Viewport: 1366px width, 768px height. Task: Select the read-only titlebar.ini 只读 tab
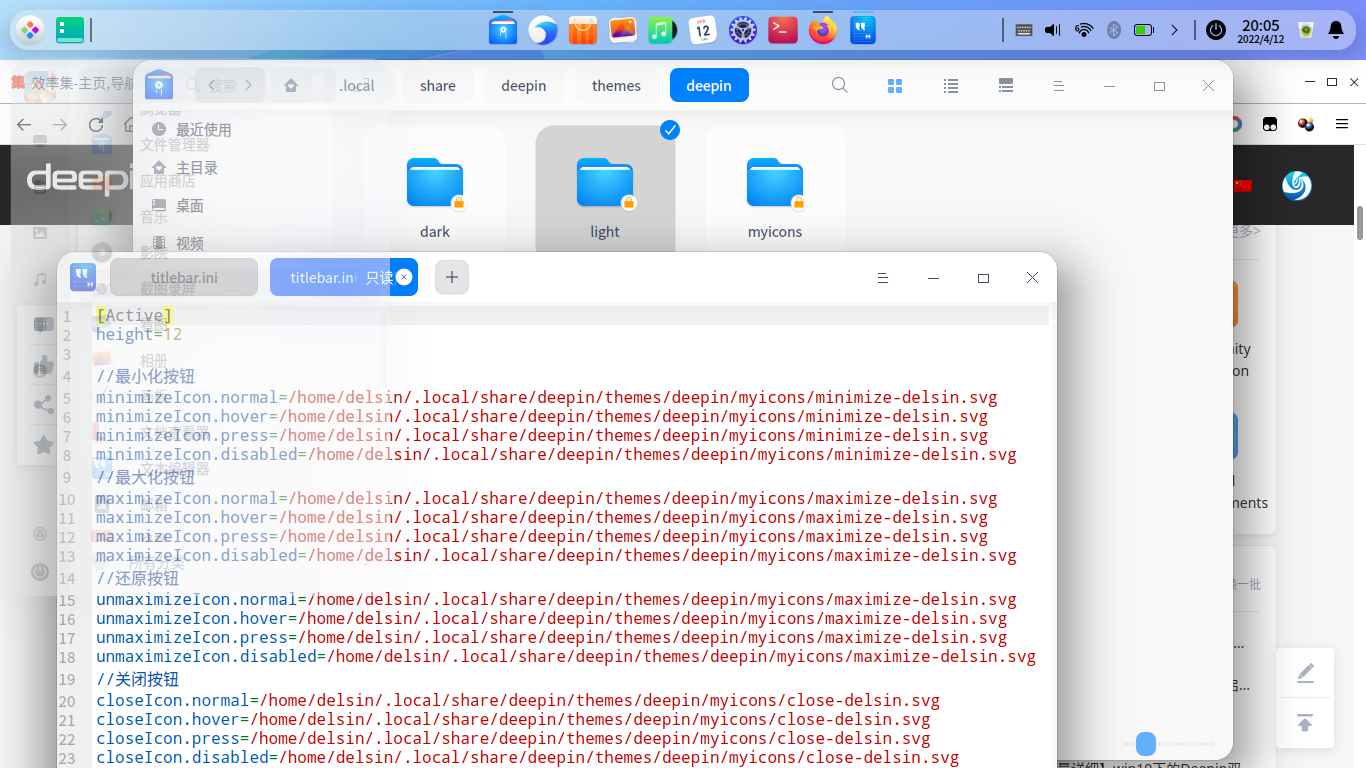pyautogui.click(x=343, y=277)
